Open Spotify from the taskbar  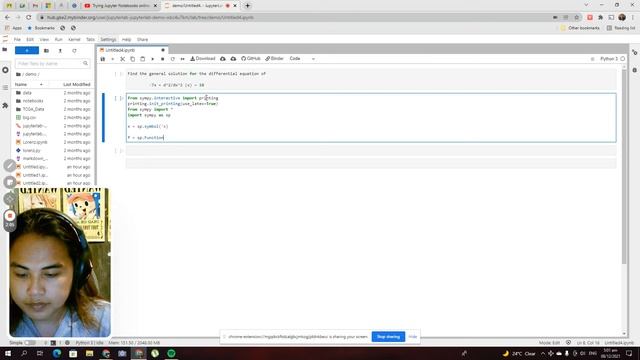[171, 353]
